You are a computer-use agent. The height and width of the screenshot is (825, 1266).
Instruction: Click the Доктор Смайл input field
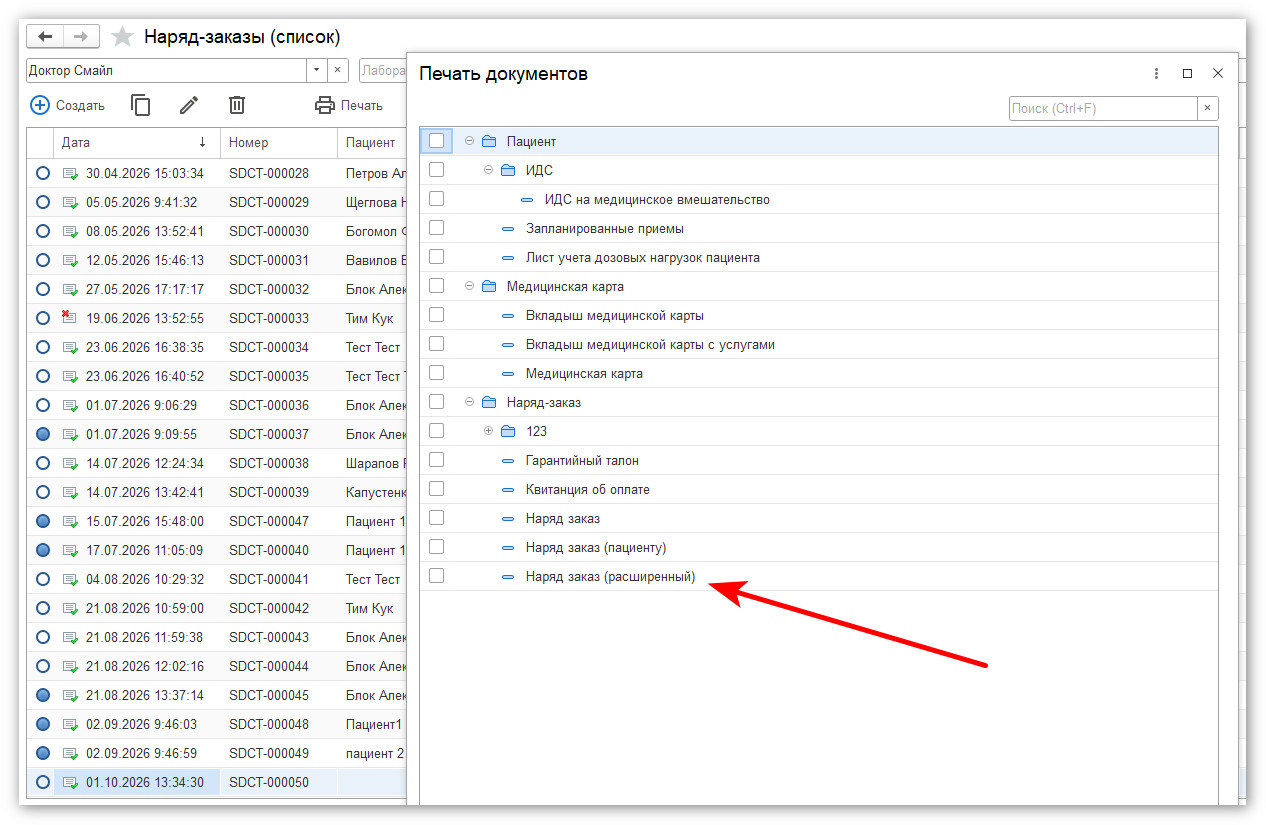point(166,70)
